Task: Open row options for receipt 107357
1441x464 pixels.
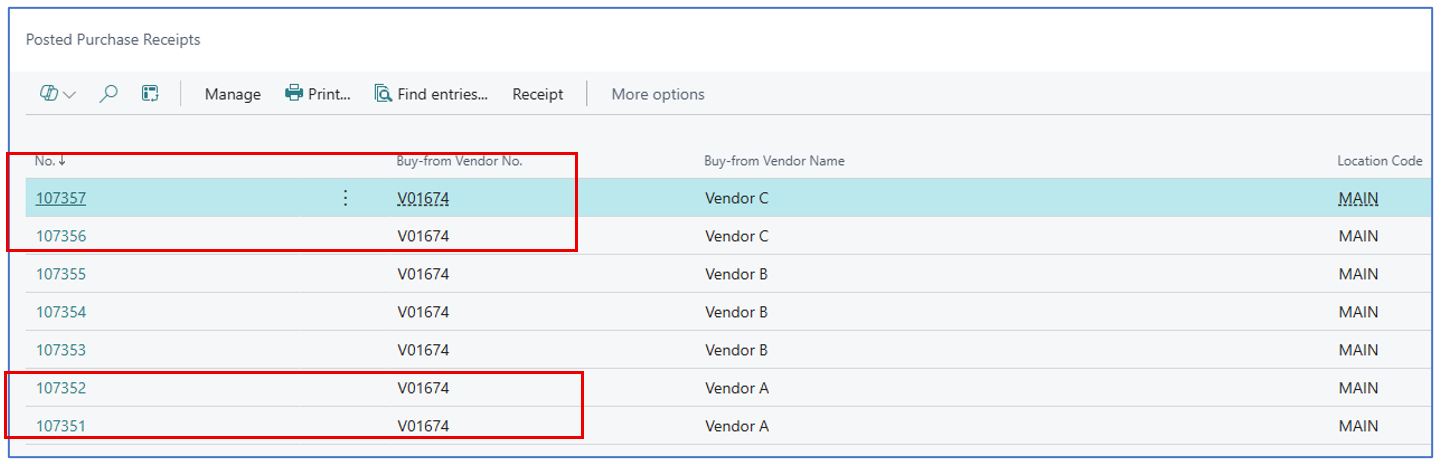Action: (346, 198)
